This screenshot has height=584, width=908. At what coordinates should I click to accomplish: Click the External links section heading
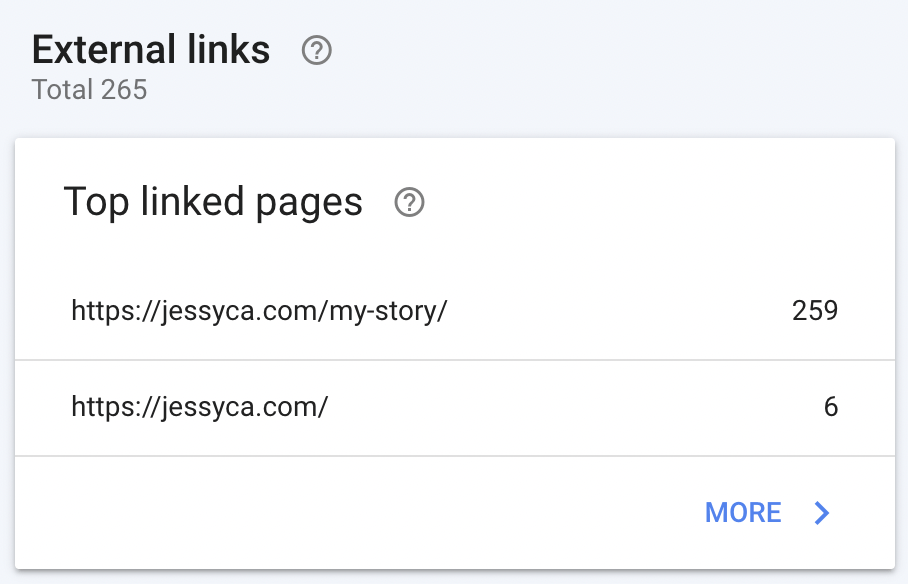tap(151, 50)
